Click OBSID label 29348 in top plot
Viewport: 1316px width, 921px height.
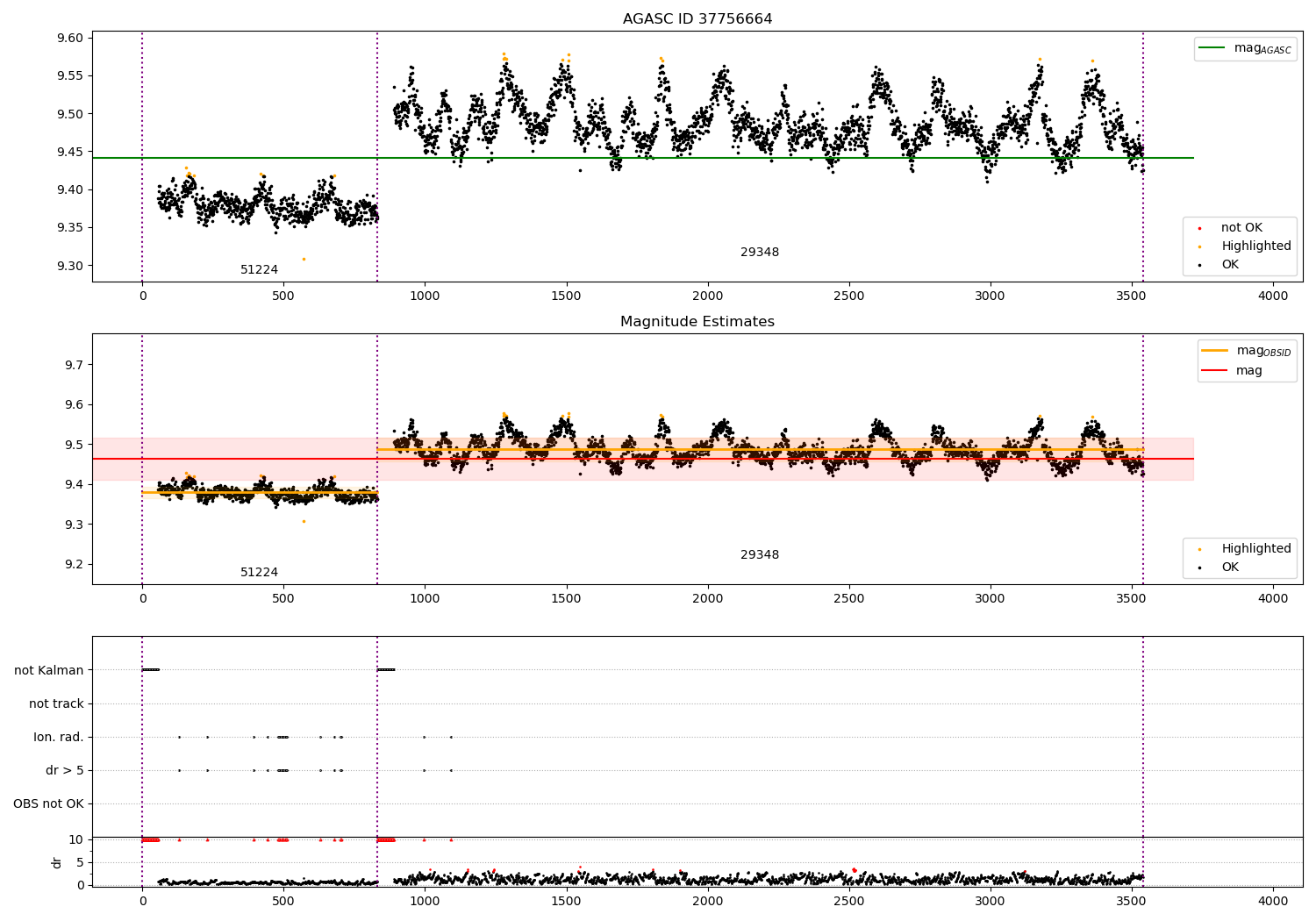coord(760,253)
